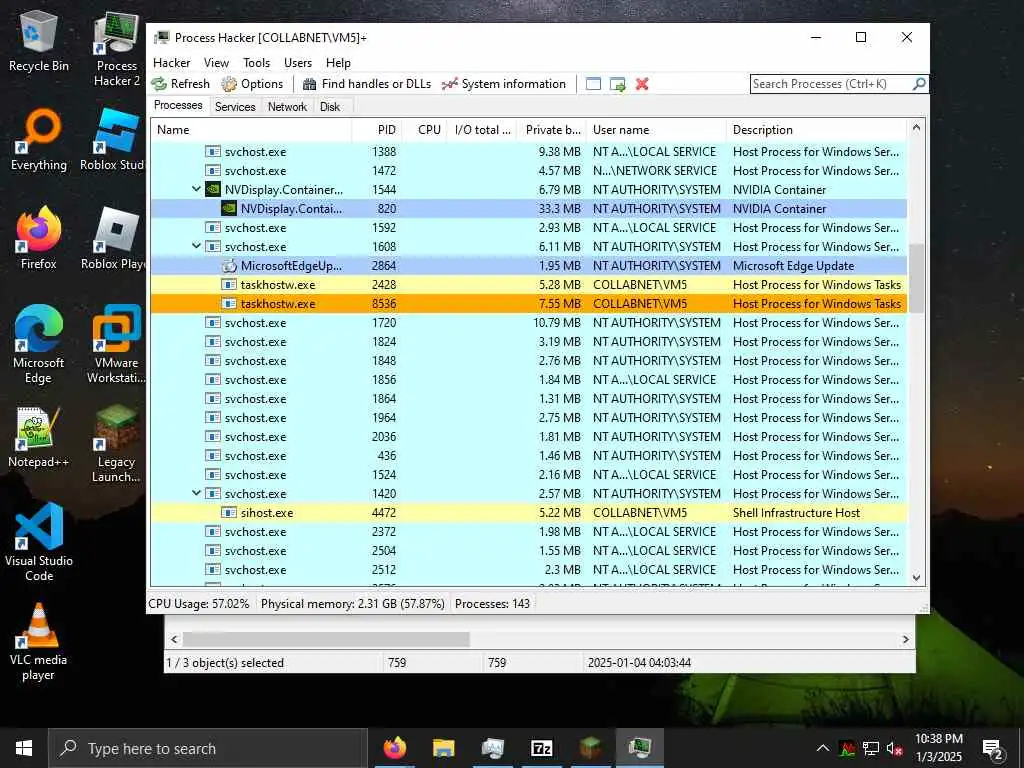Click the NVIDIA icon of process PID 820
The image size is (1024, 768).
coord(229,208)
